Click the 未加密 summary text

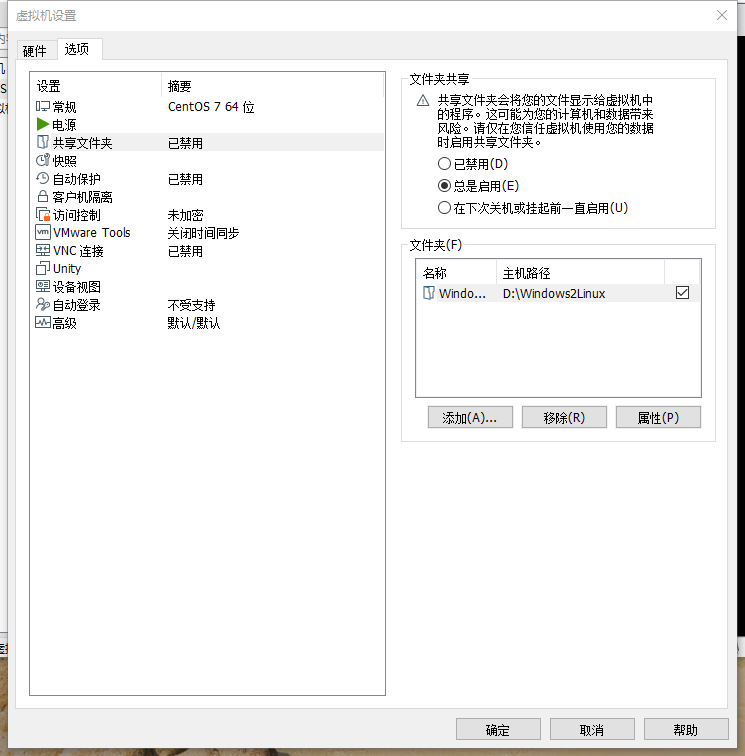pyautogui.click(x=185, y=215)
